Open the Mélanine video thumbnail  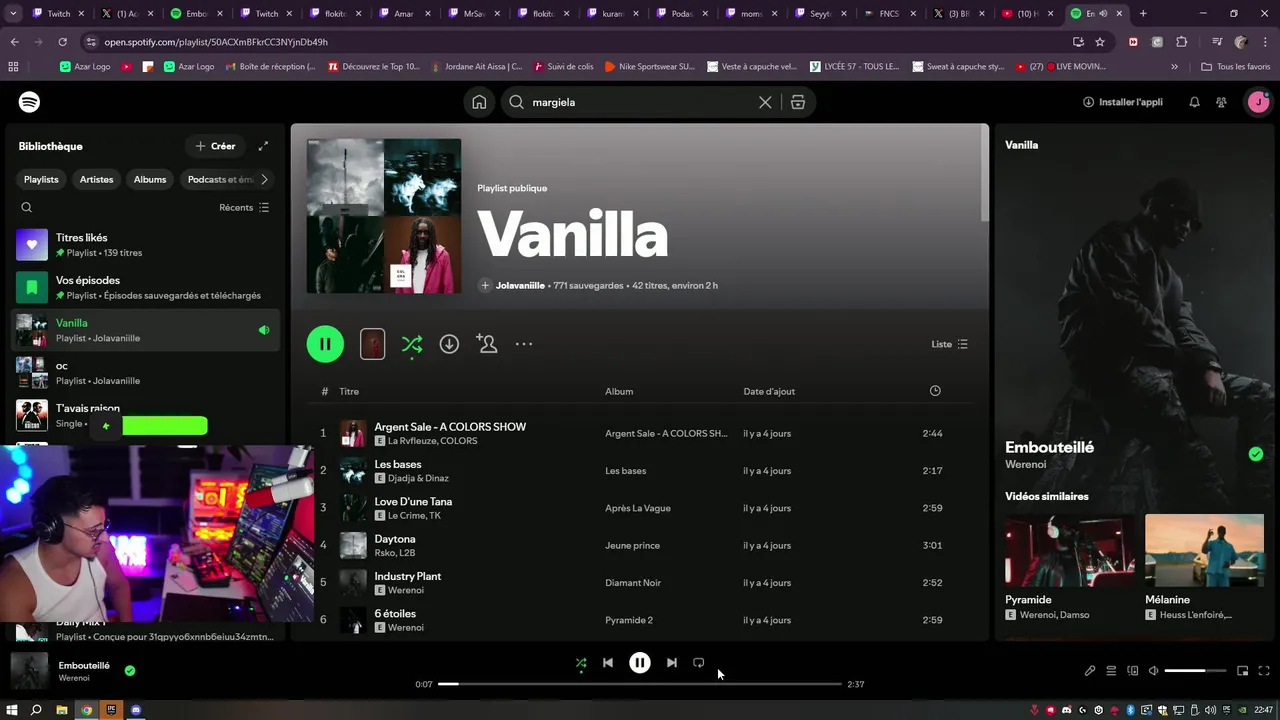1204,550
